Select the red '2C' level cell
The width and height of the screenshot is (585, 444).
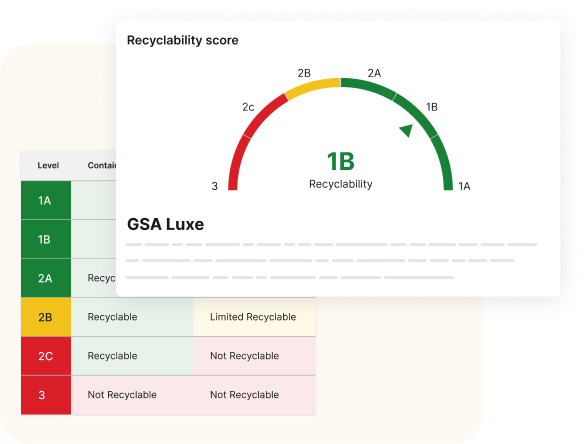coord(46,356)
